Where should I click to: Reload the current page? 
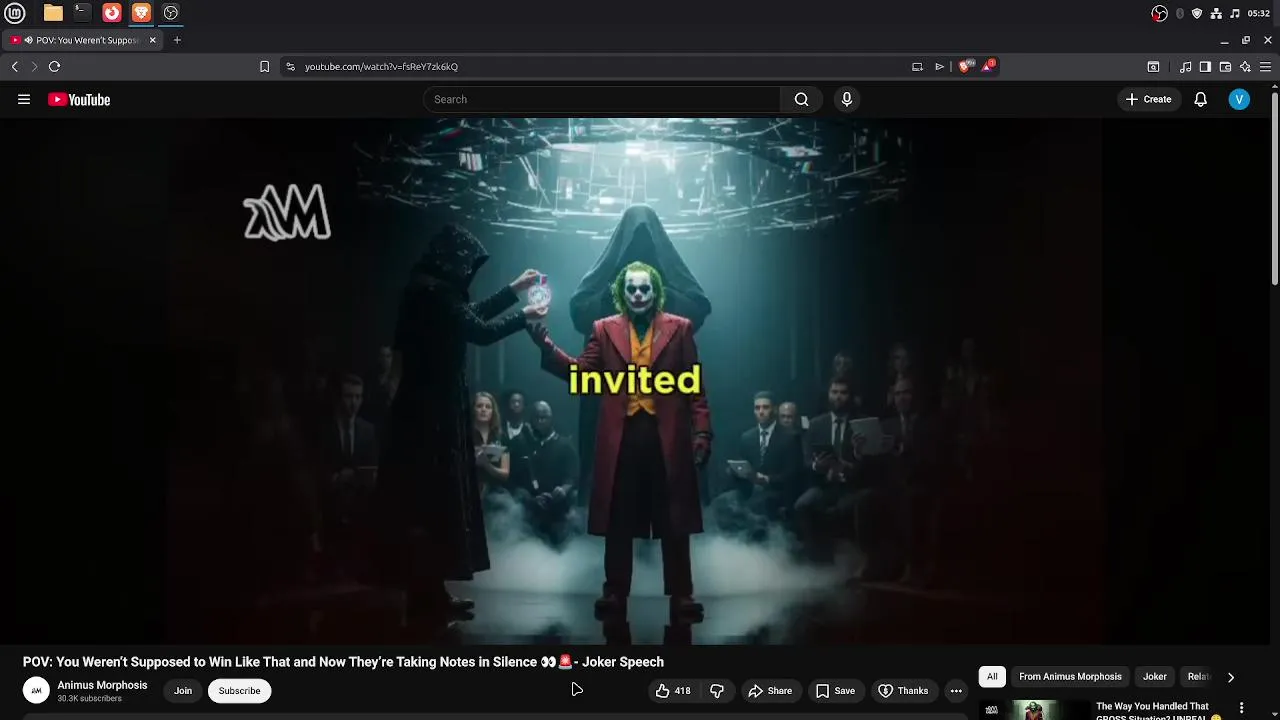coord(55,67)
